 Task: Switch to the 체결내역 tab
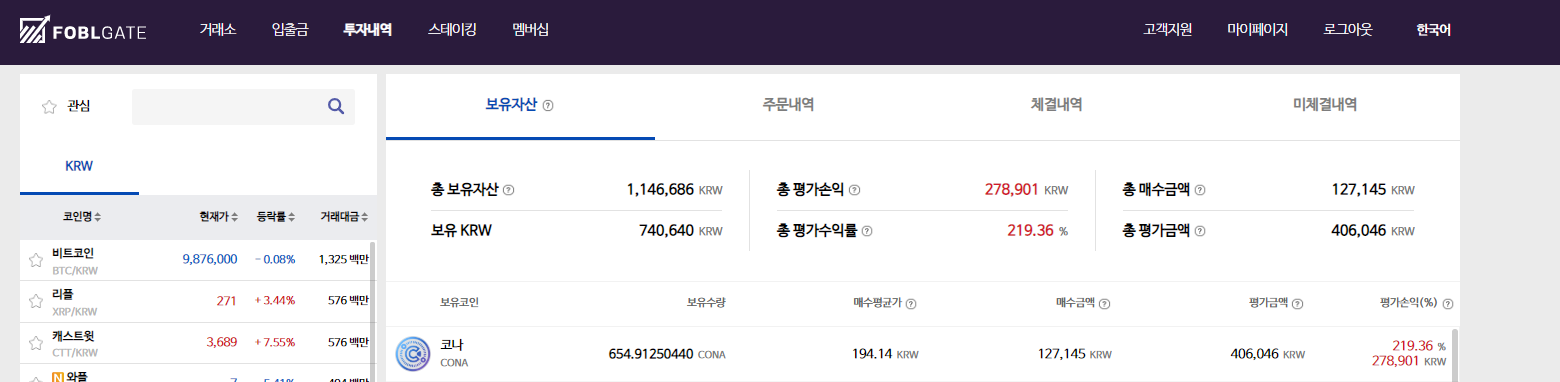(1056, 106)
